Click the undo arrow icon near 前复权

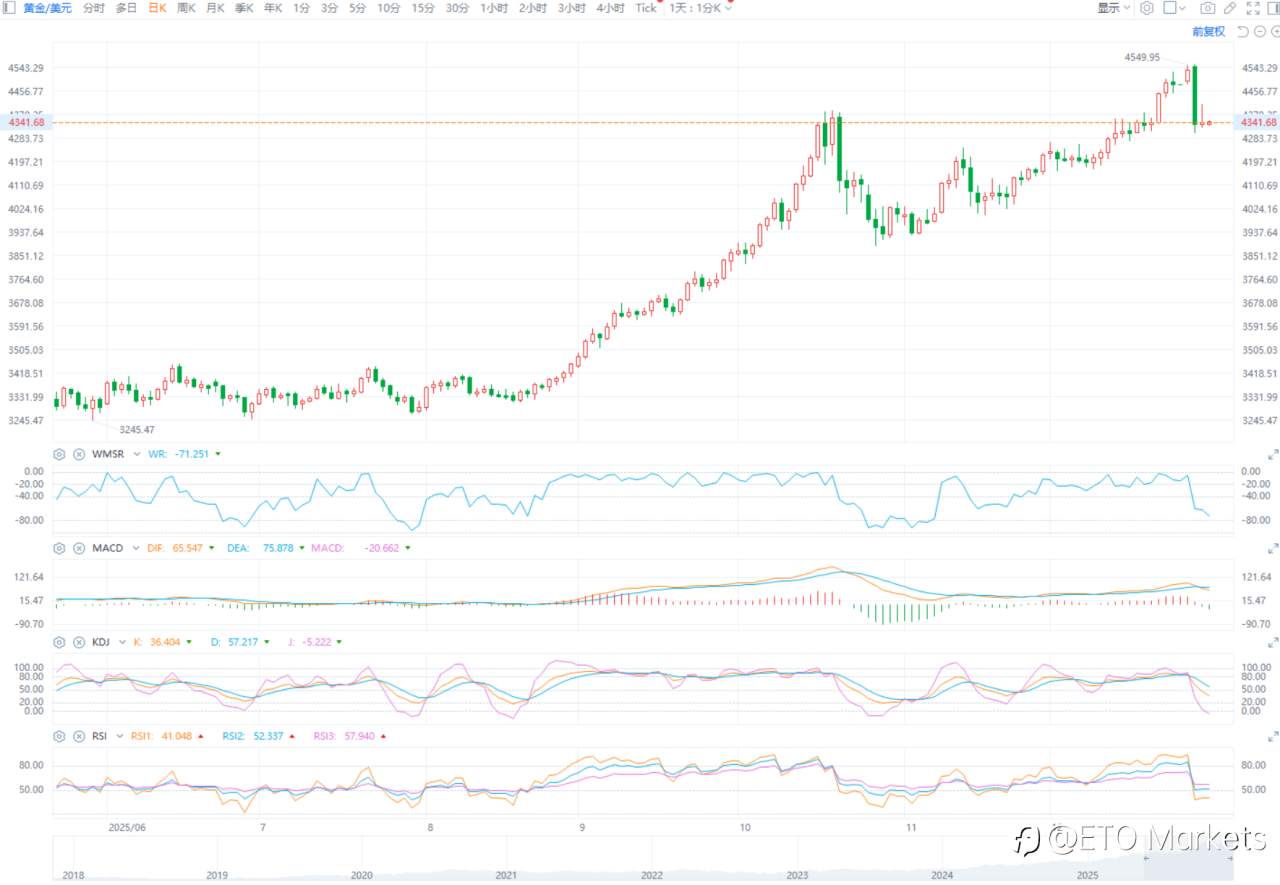tap(1243, 32)
